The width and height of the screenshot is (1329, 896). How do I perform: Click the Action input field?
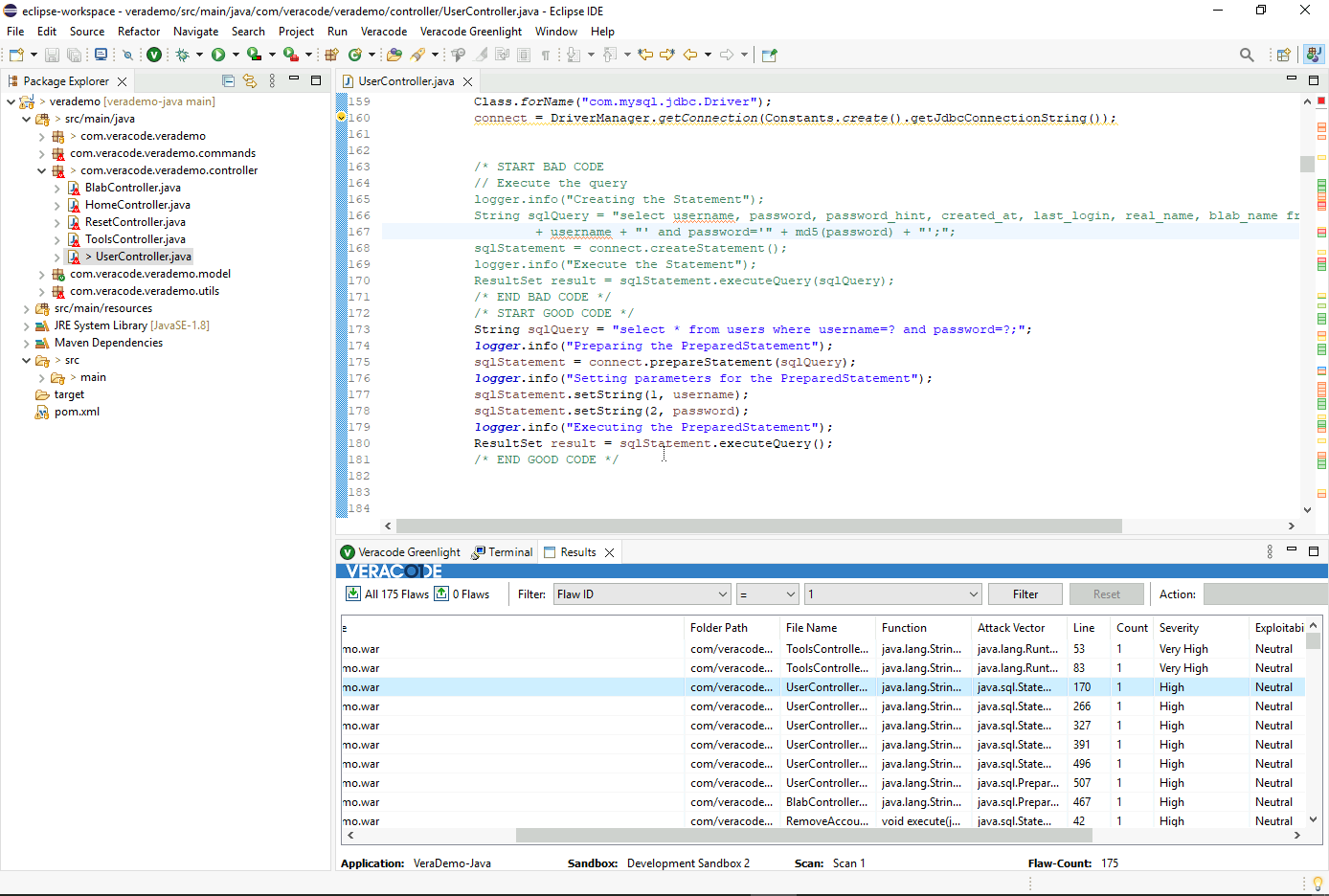pyautogui.click(x=1265, y=594)
